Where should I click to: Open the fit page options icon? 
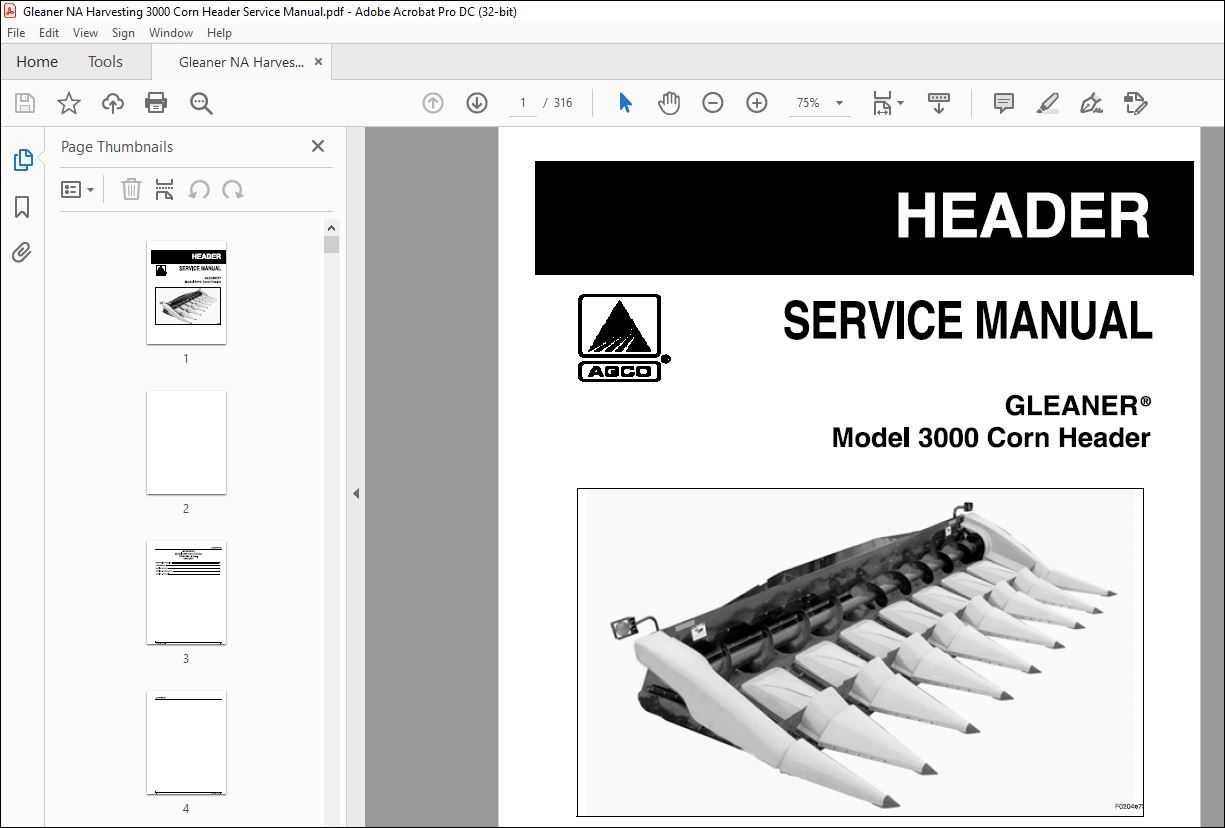(x=887, y=103)
